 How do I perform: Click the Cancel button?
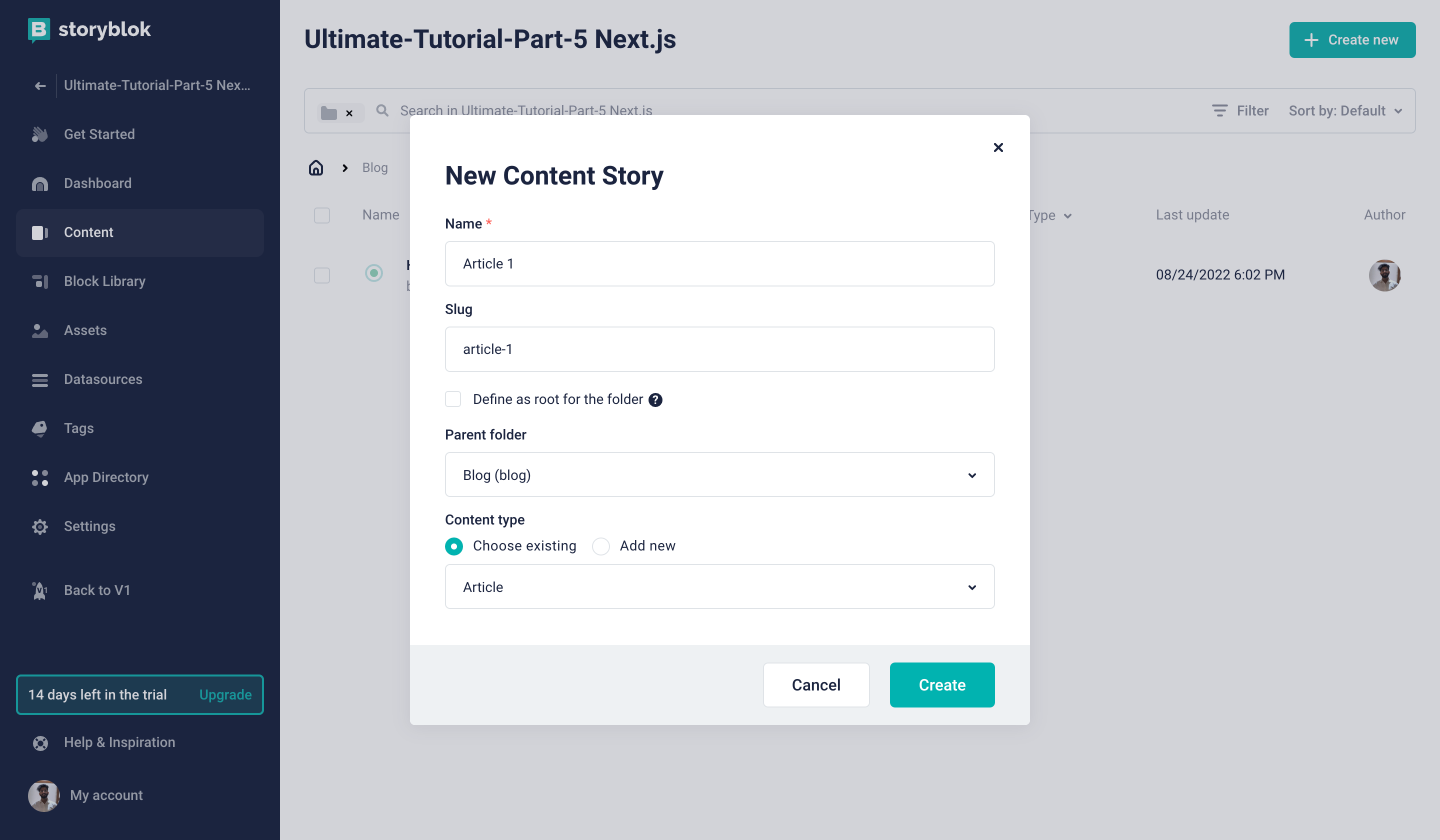tap(816, 685)
